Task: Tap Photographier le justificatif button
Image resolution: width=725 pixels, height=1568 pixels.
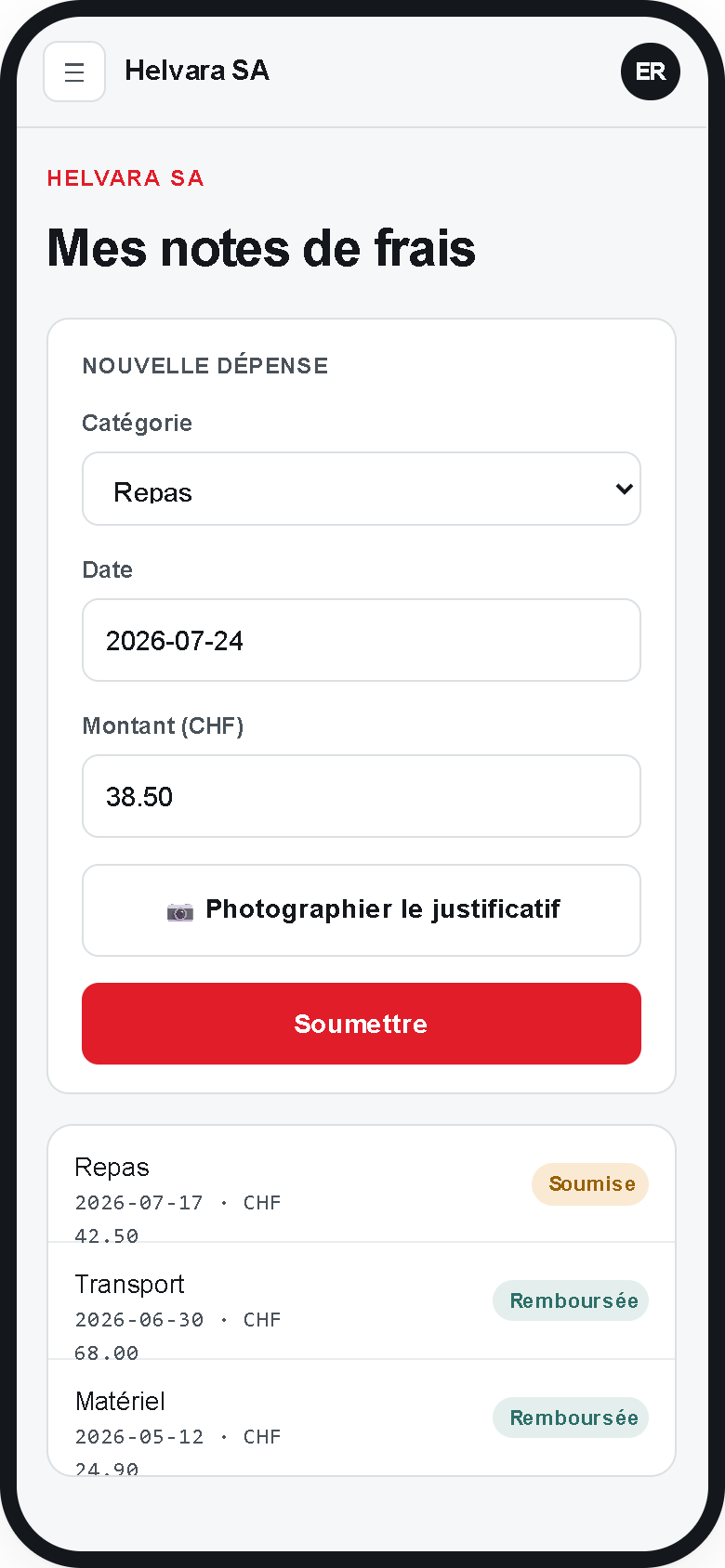Action: pos(362,910)
